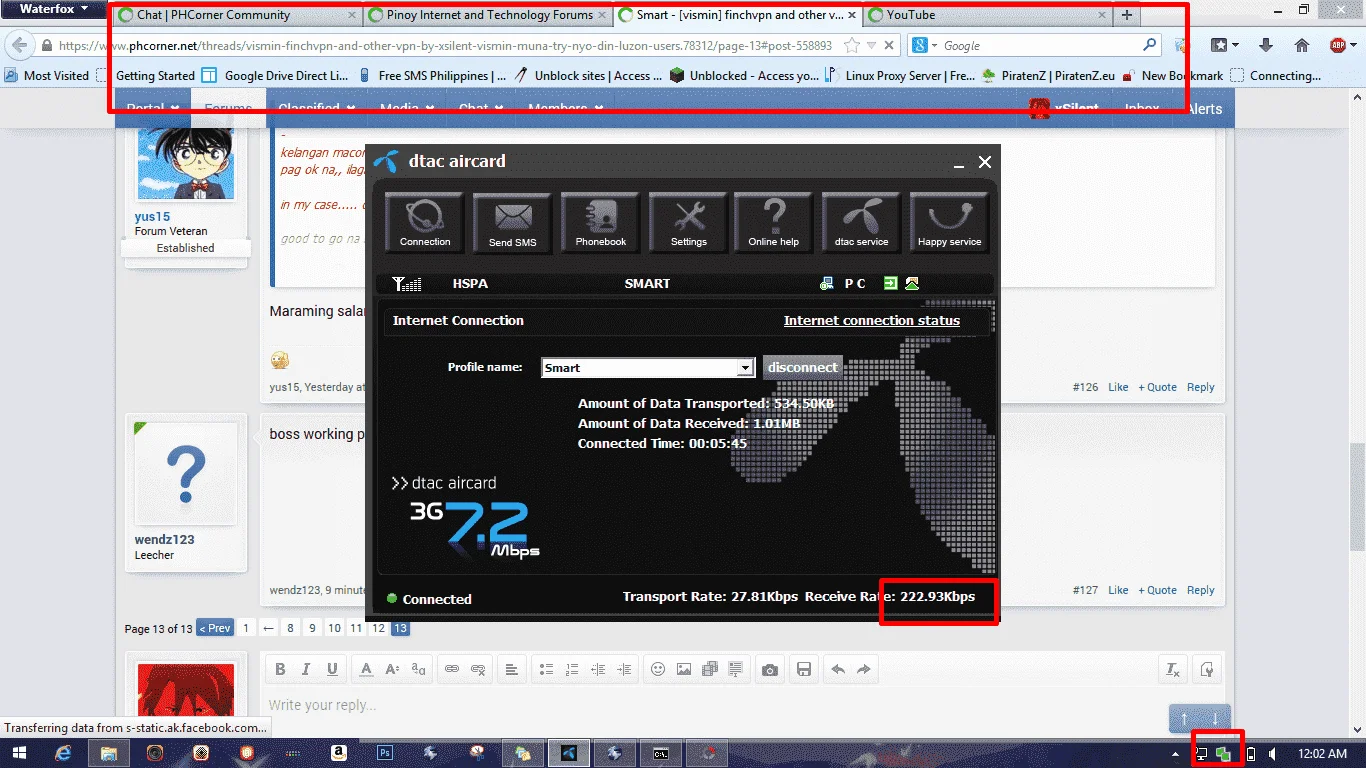The width and height of the screenshot is (1366, 768).
Task: Toggle Bold in the reply editor
Action: coord(280,670)
